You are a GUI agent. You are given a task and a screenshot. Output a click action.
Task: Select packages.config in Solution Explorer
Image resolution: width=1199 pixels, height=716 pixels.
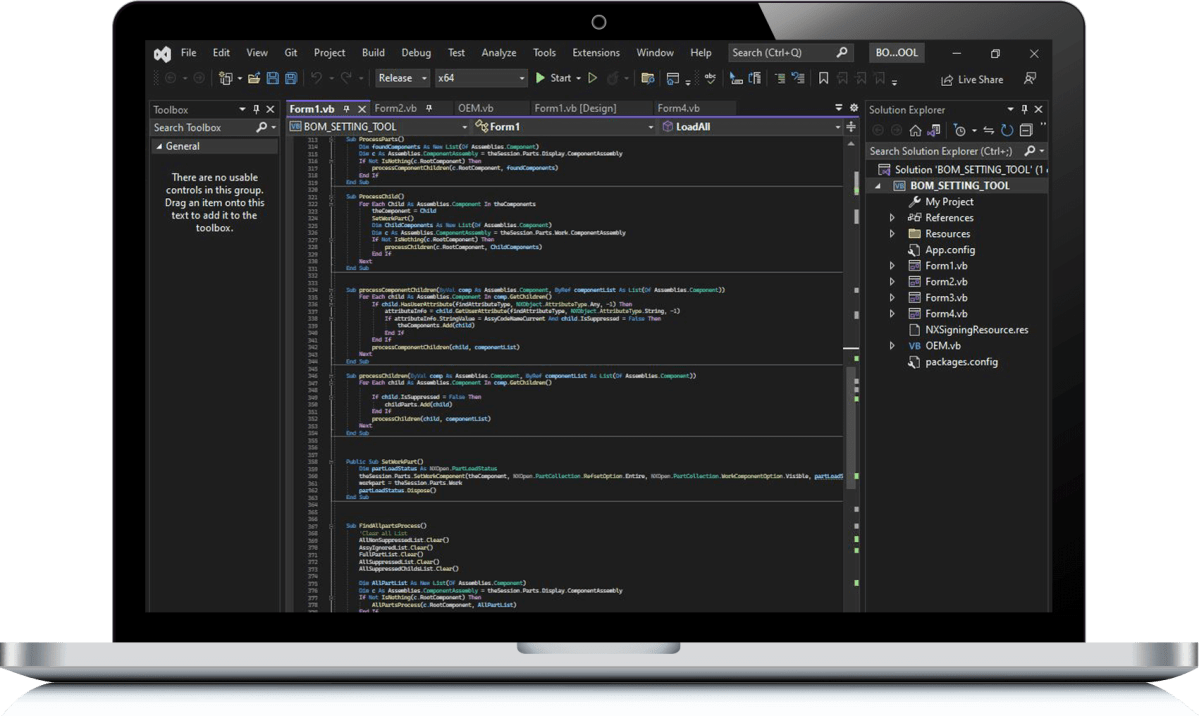coord(961,363)
